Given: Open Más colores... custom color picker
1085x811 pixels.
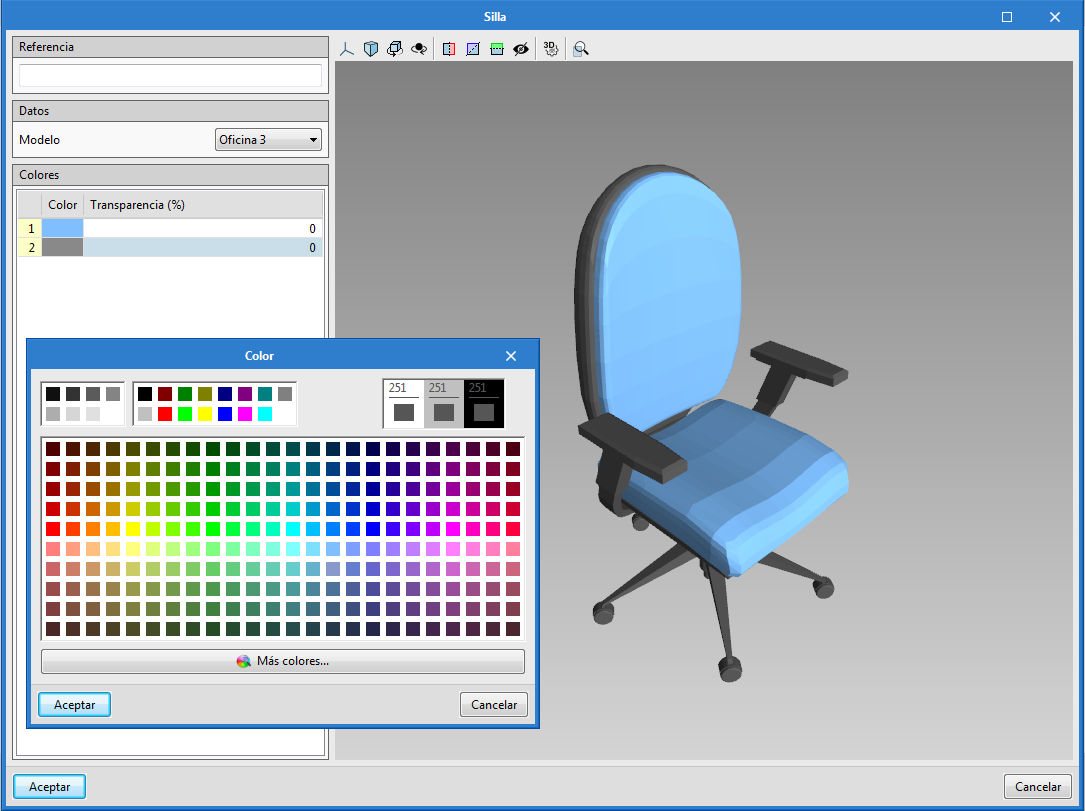Looking at the screenshot, I should point(283,661).
